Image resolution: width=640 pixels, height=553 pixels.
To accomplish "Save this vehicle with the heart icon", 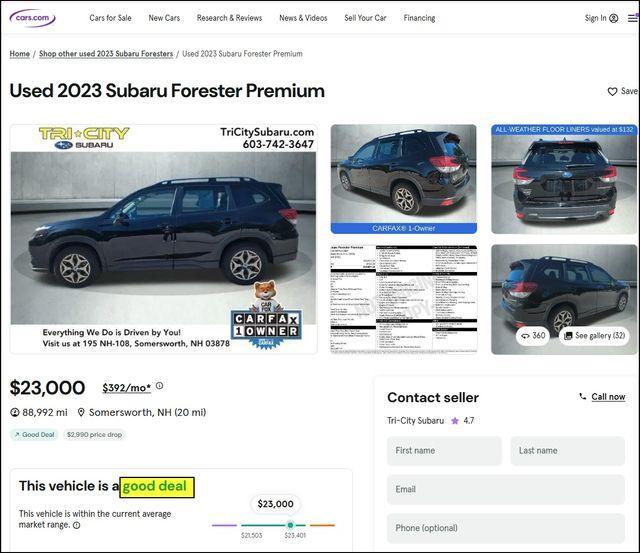I will point(612,91).
